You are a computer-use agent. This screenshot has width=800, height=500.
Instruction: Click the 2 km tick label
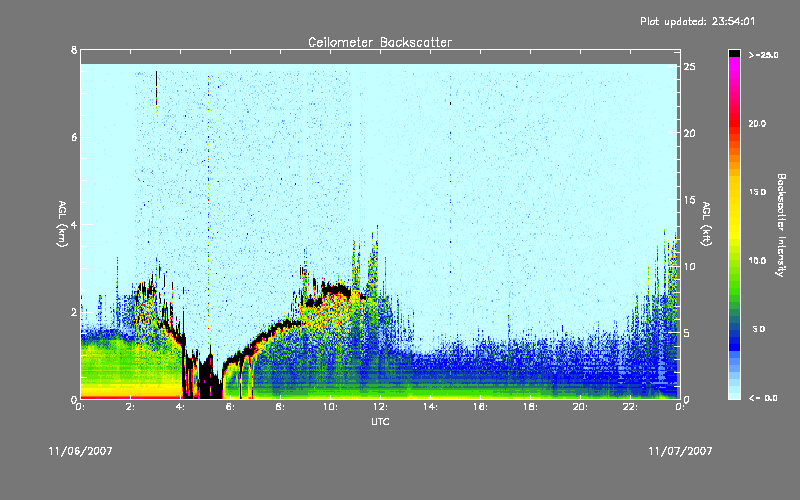74,312
